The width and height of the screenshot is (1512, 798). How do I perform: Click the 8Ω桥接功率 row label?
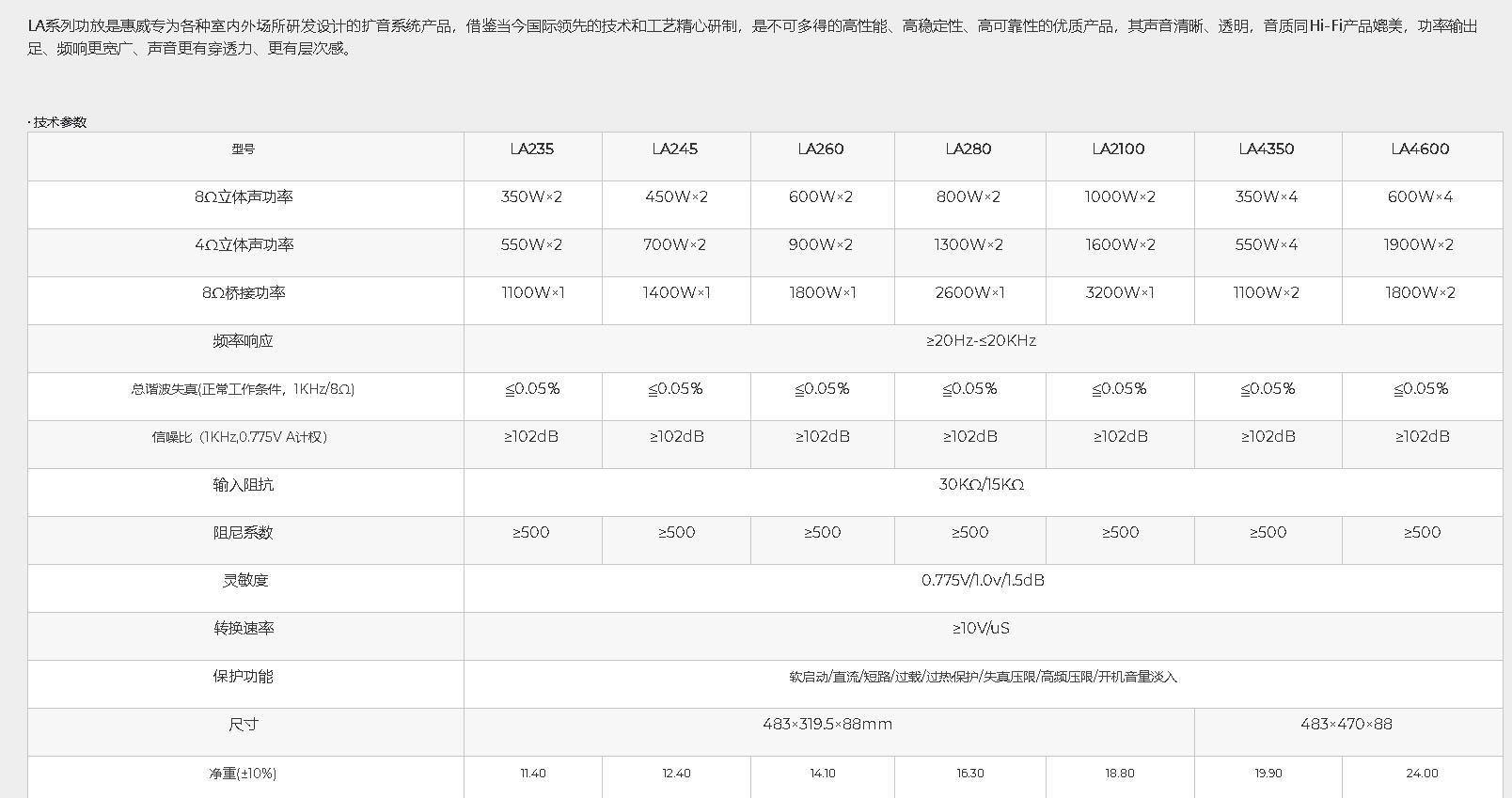pos(244,293)
